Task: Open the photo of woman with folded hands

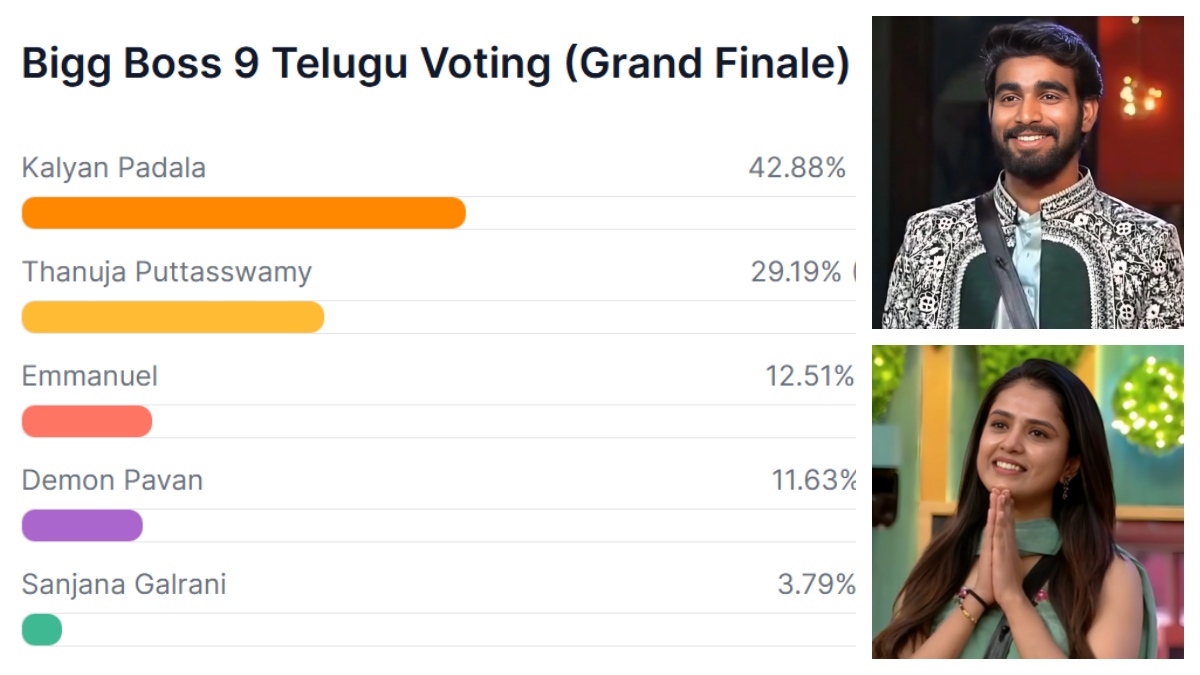Action: point(1027,502)
